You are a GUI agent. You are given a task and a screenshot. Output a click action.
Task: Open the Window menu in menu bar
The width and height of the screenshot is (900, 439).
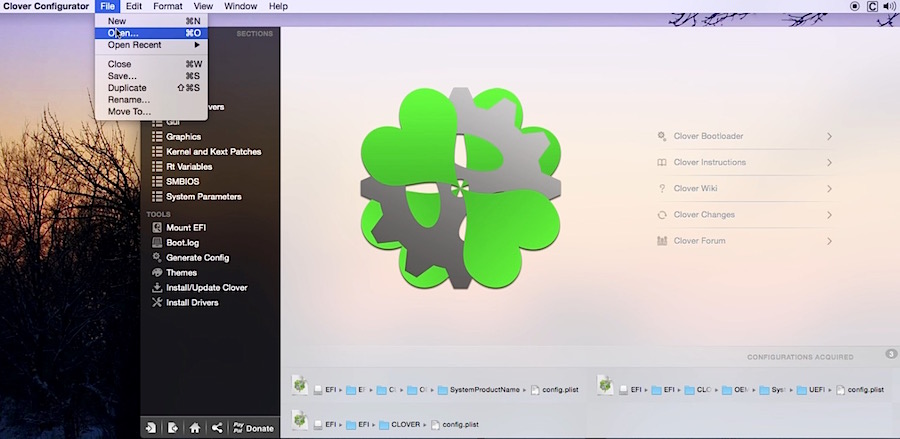240,6
